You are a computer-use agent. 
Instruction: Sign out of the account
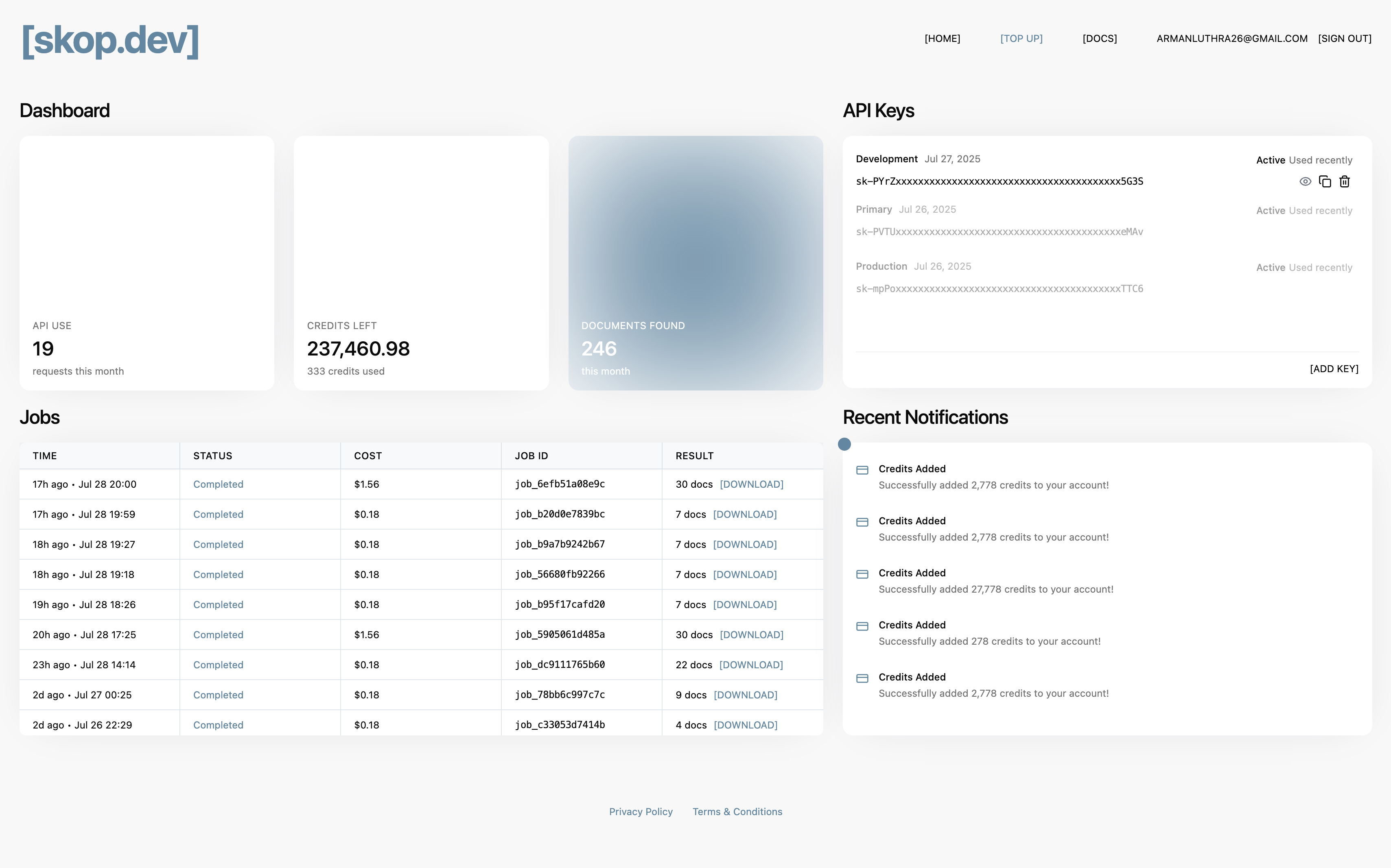pyautogui.click(x=1345, y=39)
